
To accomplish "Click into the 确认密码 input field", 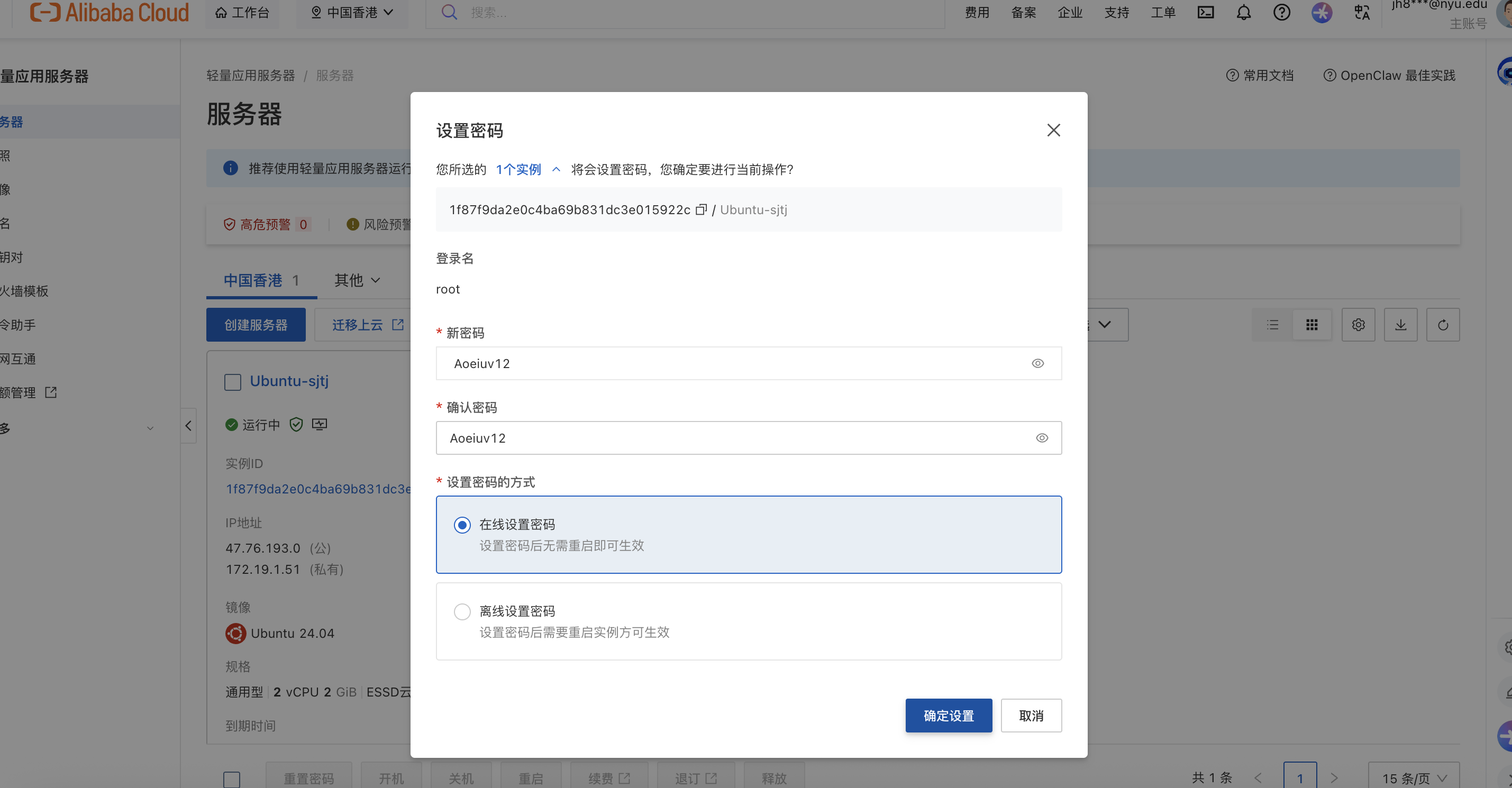I will pyautogui.click(x=749, y=438).
